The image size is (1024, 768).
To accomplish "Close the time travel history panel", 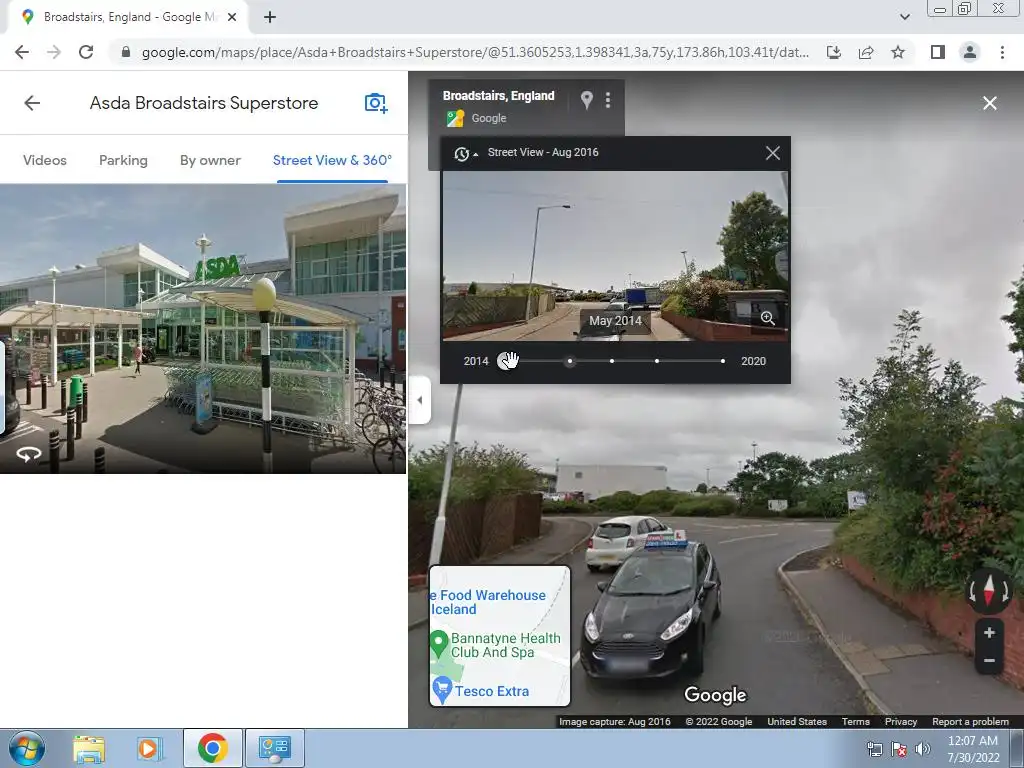I will click(x=773, y=153).
